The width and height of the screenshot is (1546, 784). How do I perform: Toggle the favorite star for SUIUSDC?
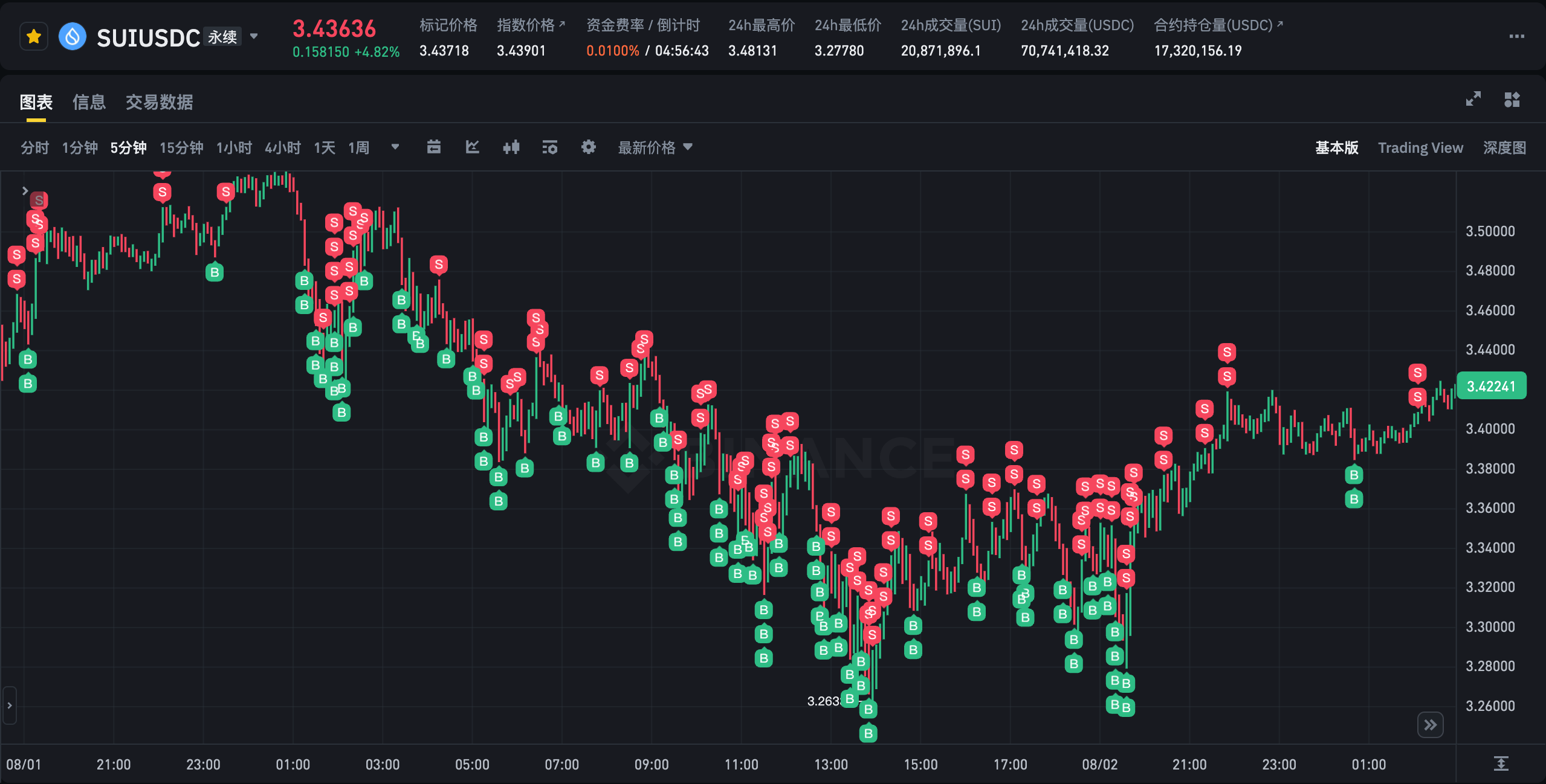[x=34, y=37]
